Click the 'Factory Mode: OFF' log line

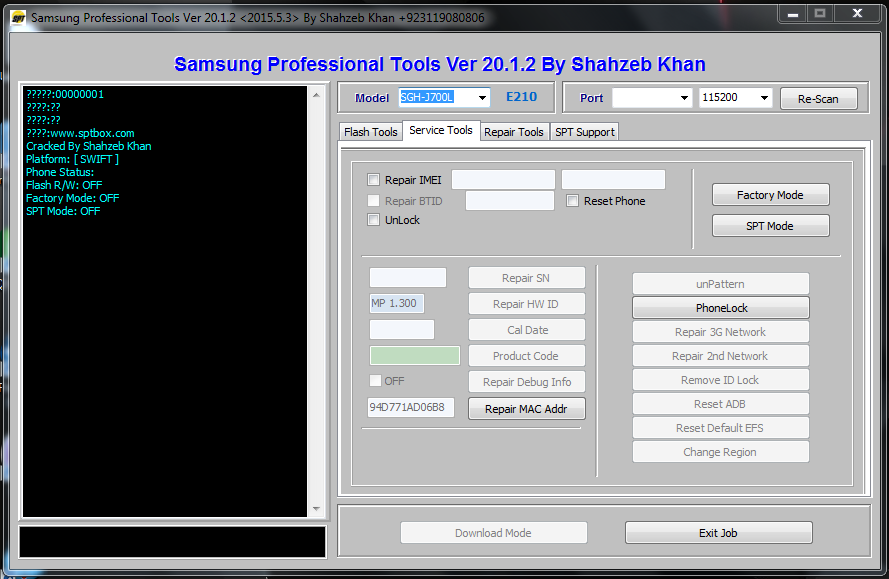tap(73, 198)
